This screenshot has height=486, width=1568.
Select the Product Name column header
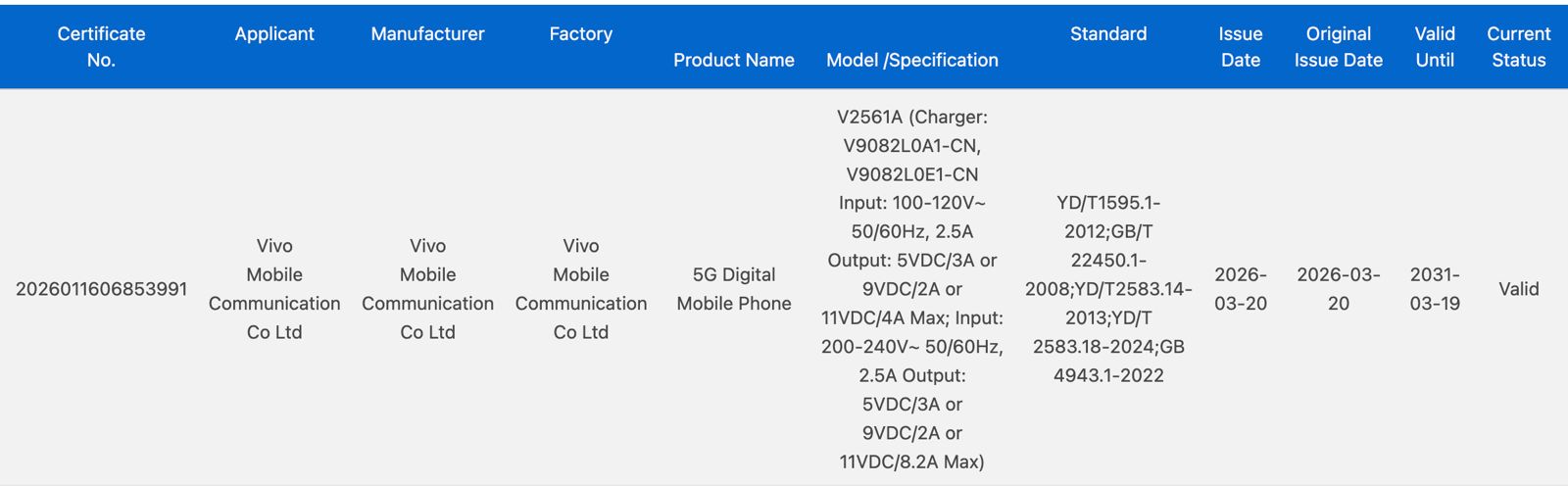point(733,60)
